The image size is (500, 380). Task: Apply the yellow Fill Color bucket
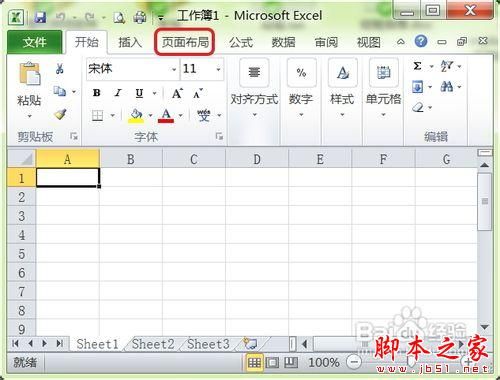pyautogui.click(x=136, y=115)
